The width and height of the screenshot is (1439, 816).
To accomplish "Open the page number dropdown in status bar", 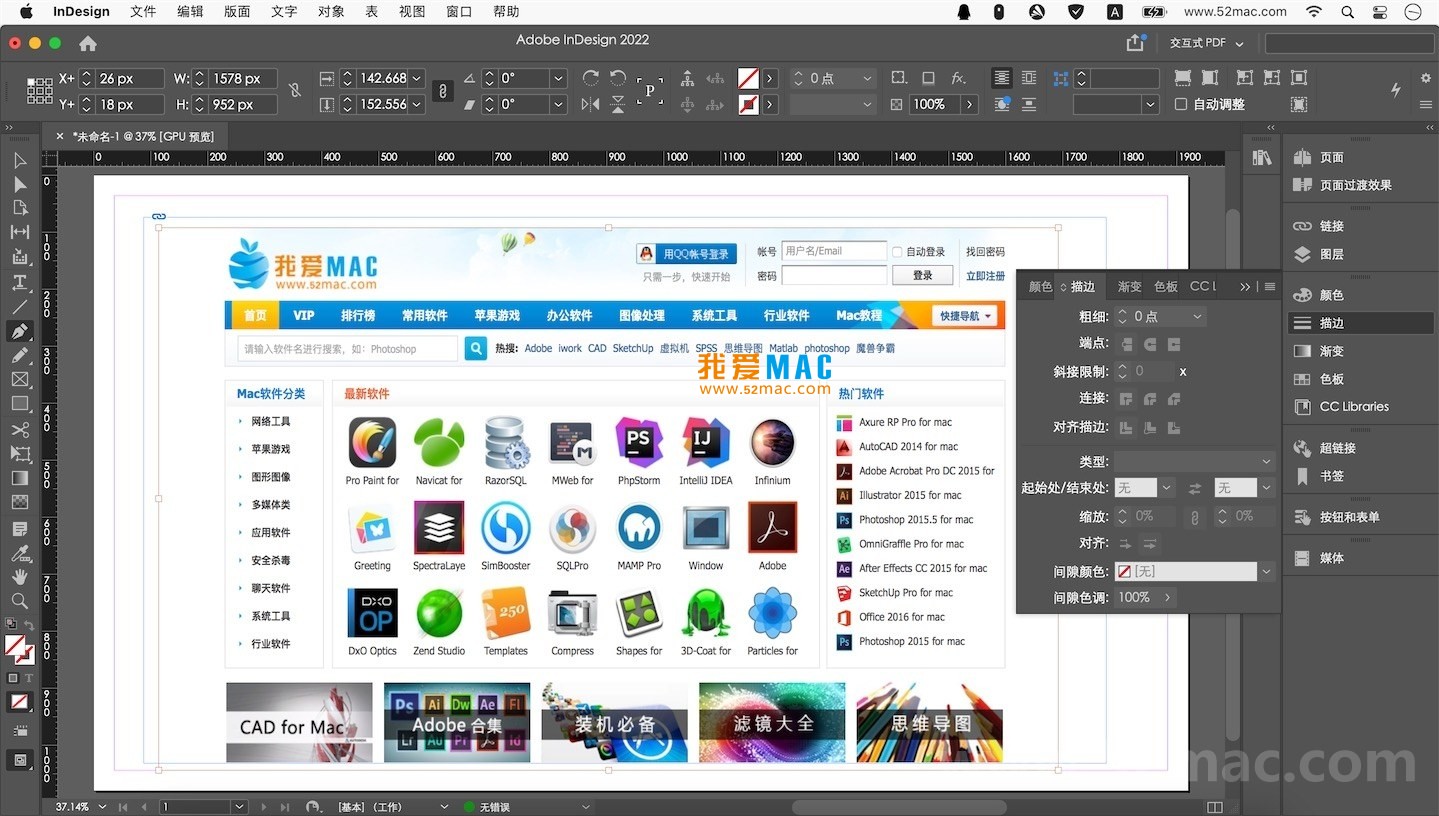I will (239, 806).
